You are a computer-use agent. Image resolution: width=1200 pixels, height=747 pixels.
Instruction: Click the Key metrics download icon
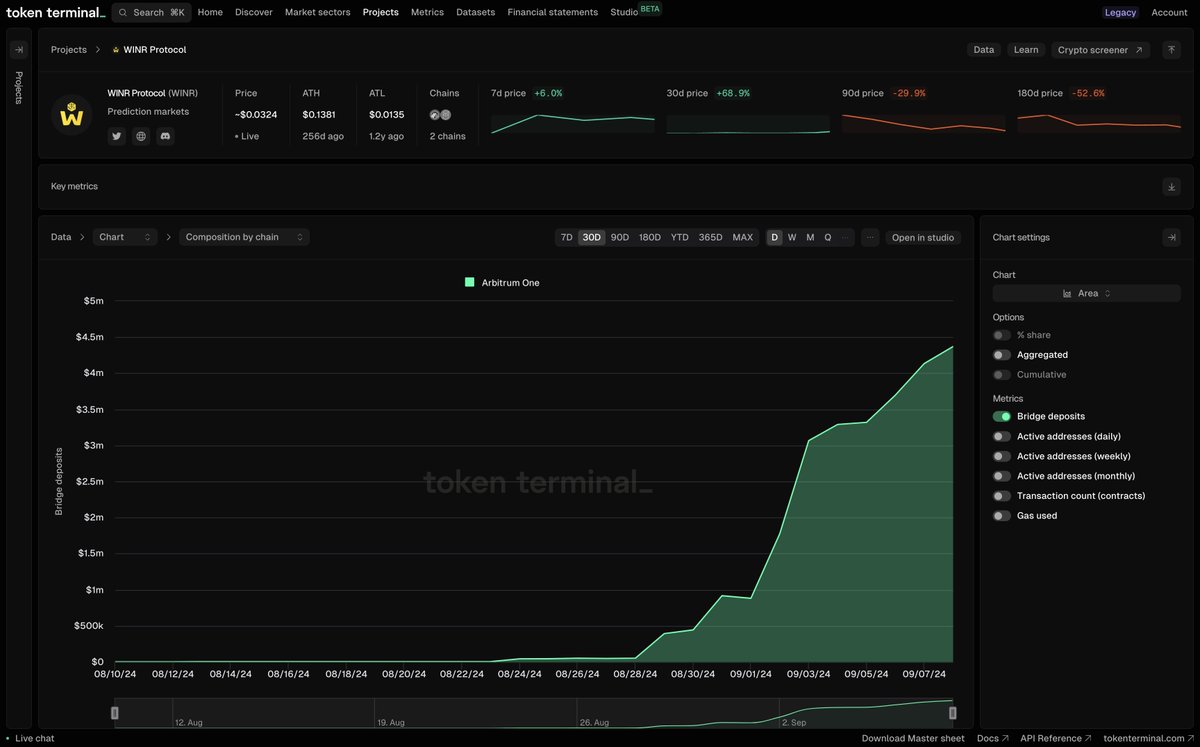(1170, 186)
